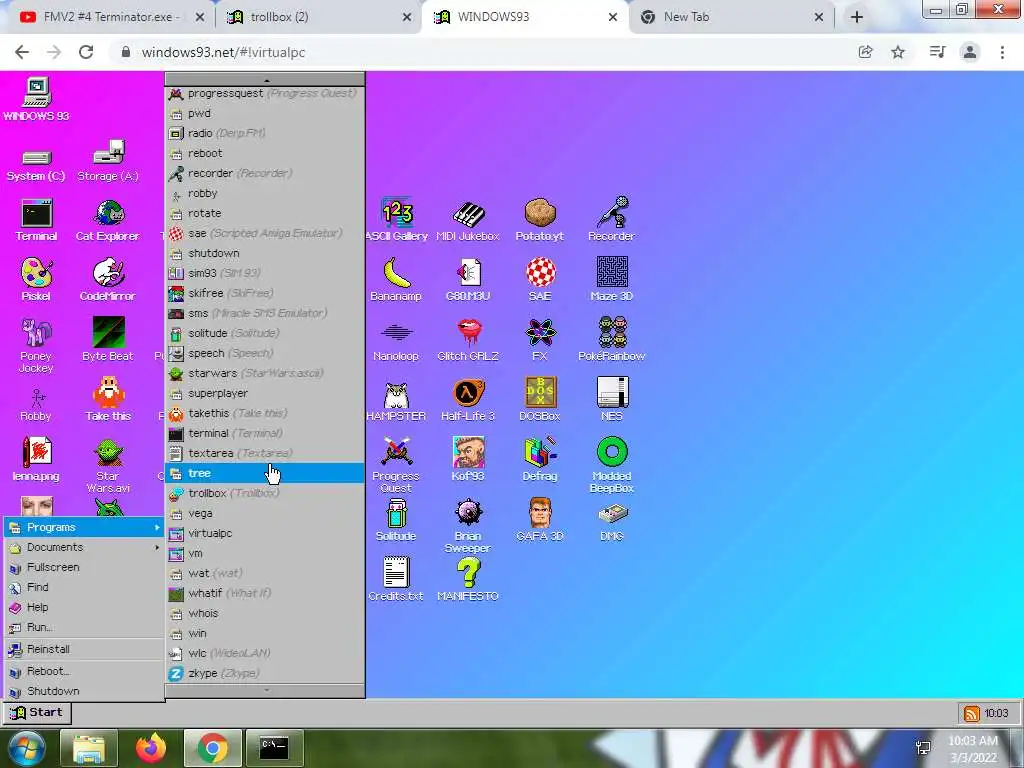Open CodeMirror desktop icon
The image size is (1024, 768).
(x=108, y=280)
